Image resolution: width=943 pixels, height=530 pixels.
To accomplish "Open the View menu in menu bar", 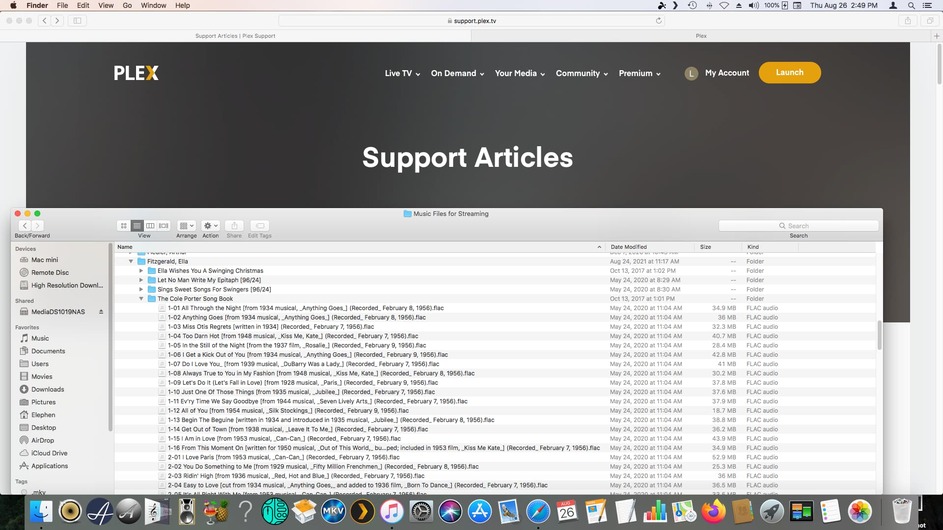I will tap(106, 5).
